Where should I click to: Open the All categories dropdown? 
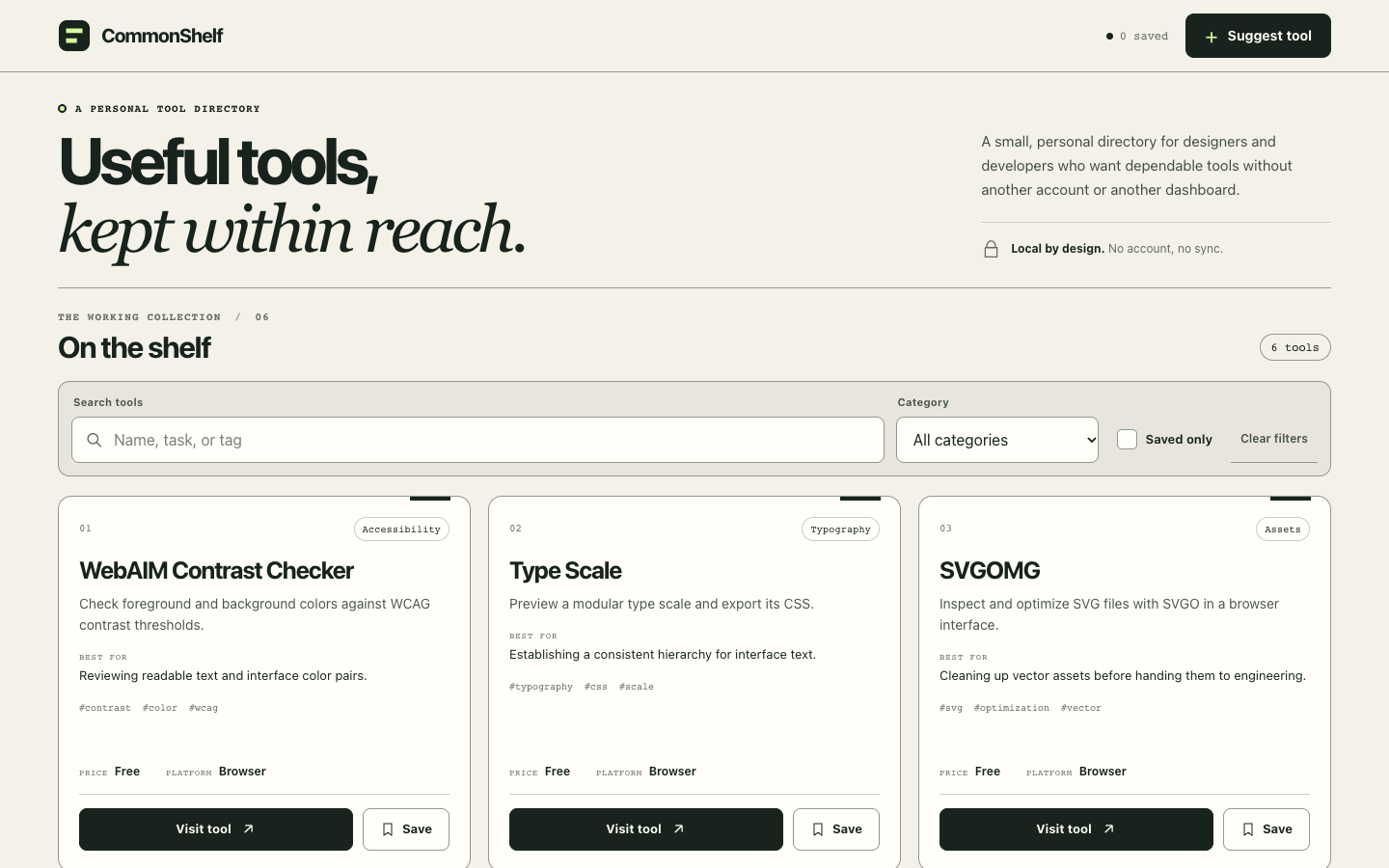pos(997,440)
